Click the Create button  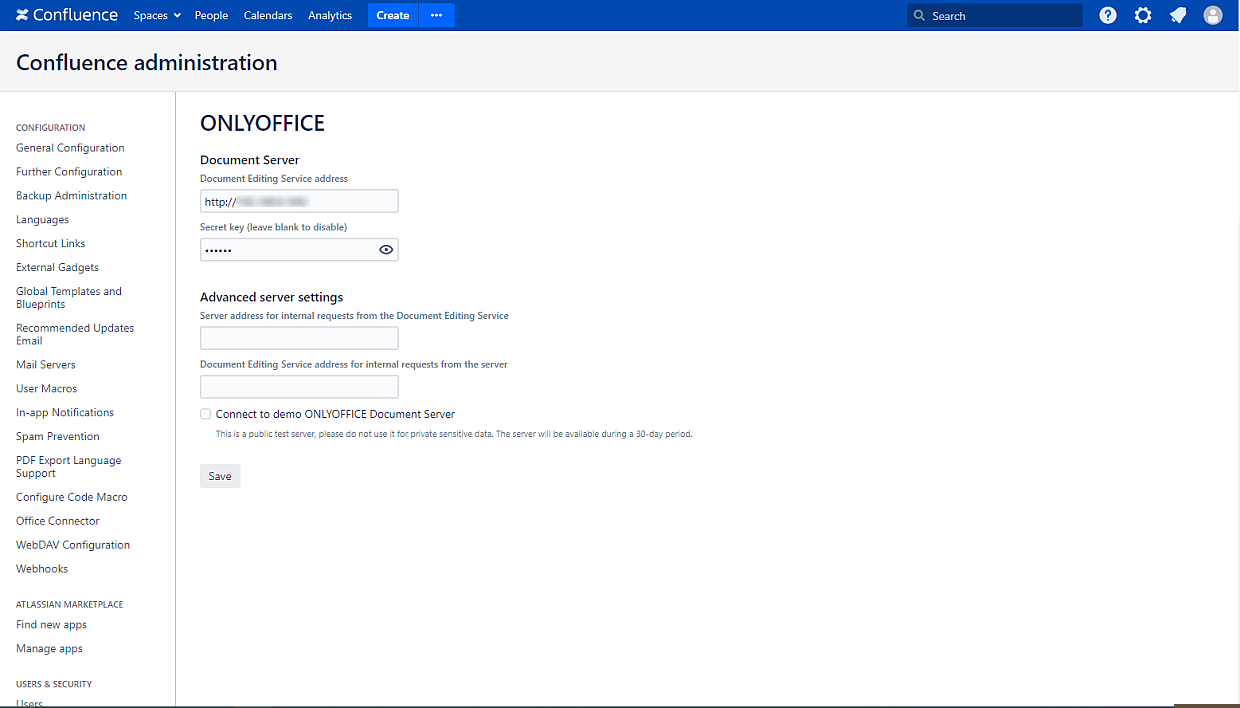pos(393,15)
